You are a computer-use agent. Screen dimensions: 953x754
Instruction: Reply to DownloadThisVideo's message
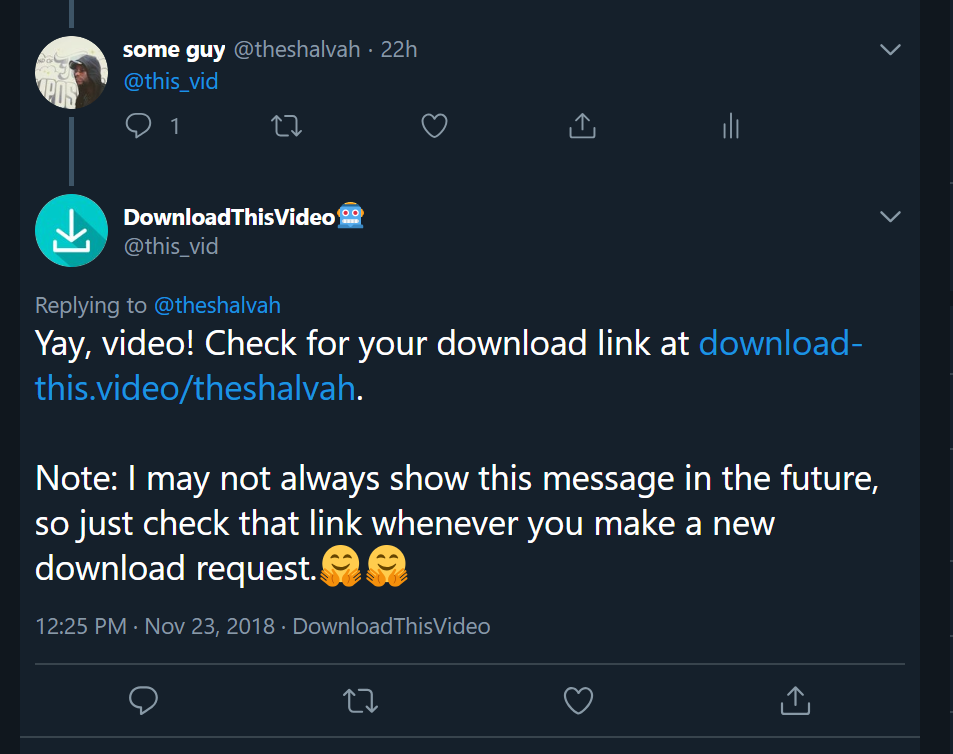coord(143,701)
